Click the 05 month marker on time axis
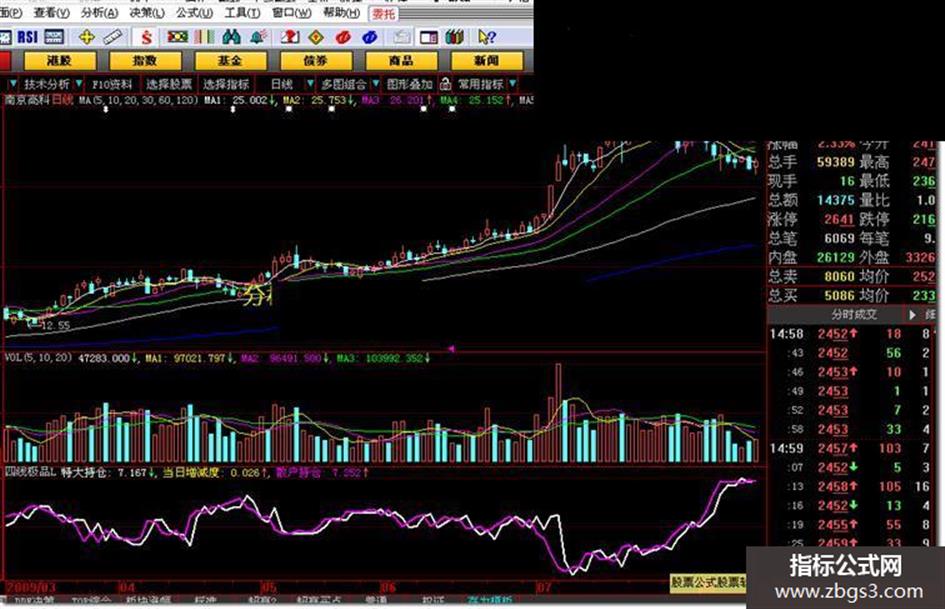 [x=268, y=587]
